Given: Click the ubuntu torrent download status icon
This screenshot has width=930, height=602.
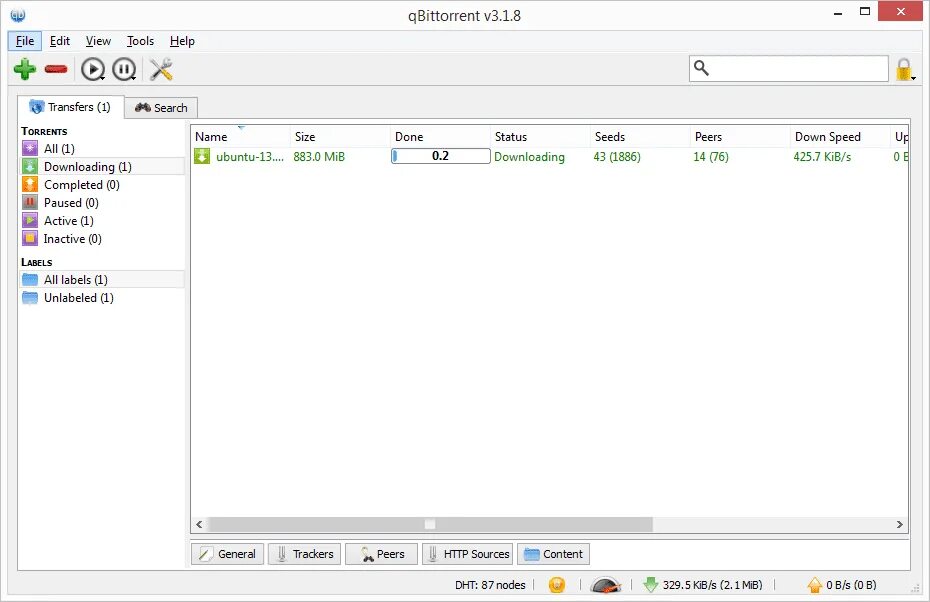Looking at the screenshot, I should (202, 157).
